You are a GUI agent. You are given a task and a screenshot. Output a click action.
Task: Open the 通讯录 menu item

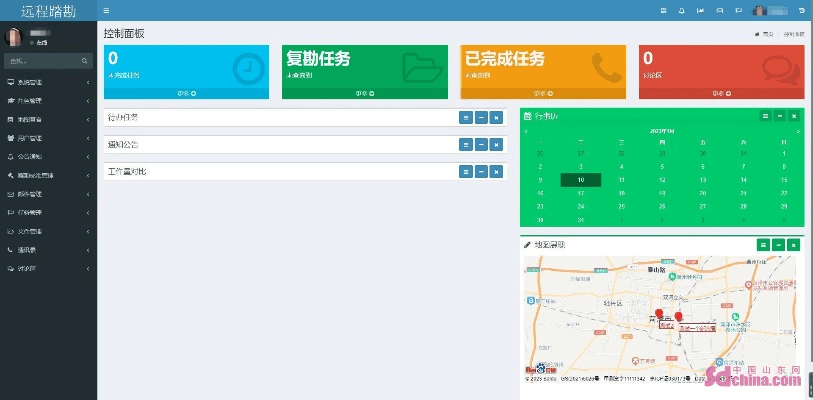point(48,250)
